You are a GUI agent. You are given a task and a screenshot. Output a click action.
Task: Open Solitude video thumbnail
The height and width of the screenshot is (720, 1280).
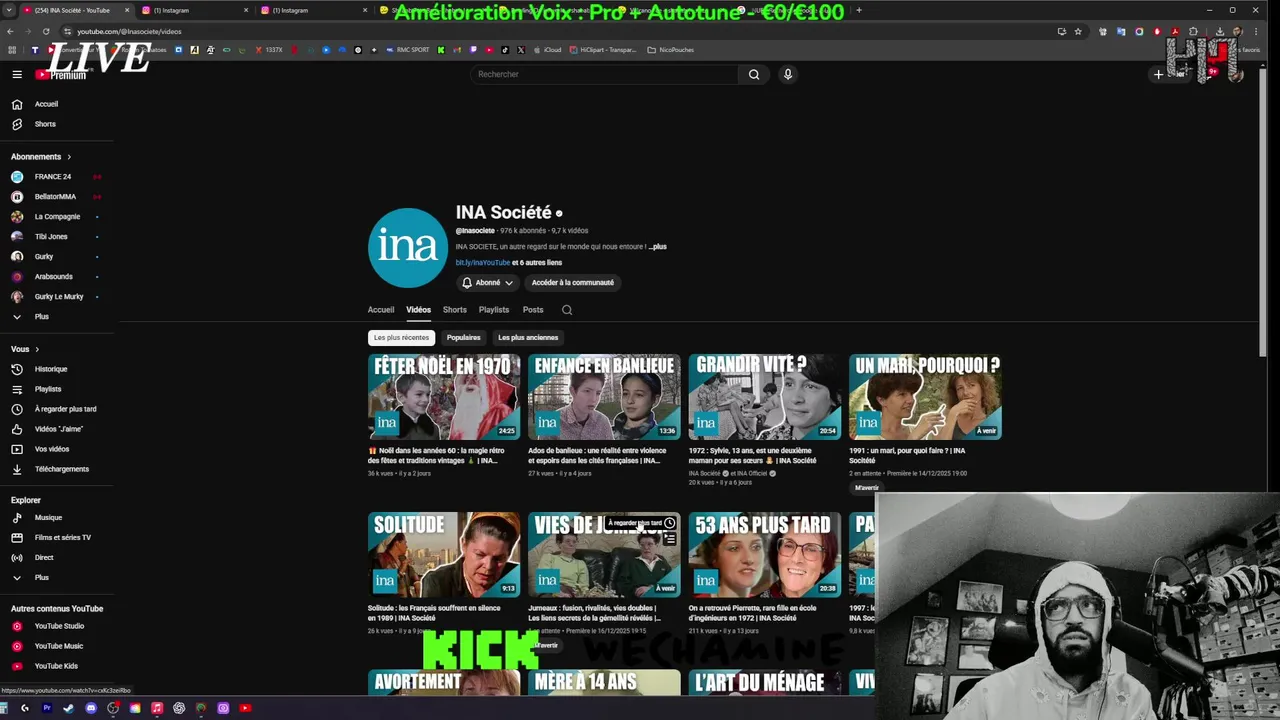tap(444, 555)
